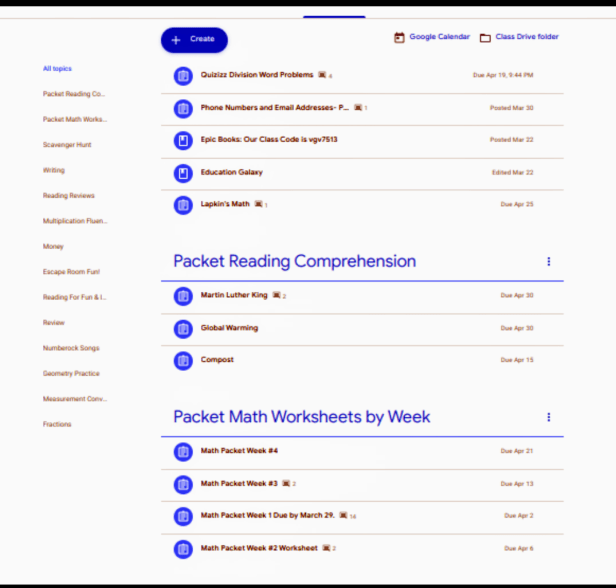Viewport: 616px width, 588px height.
Task: Open the Packet Reading Comprehension topic heading
Action: click(294, 262)
